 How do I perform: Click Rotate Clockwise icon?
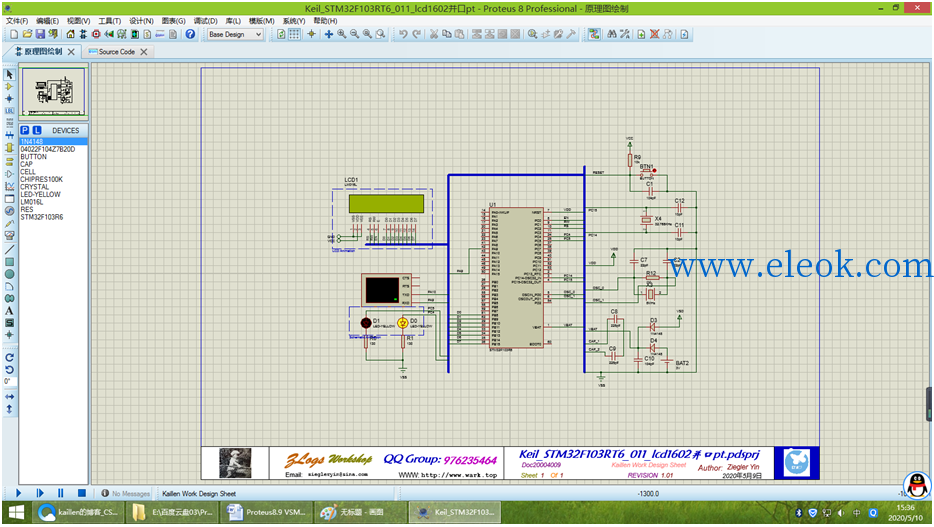pyautogui.click(x=9, y=357)
